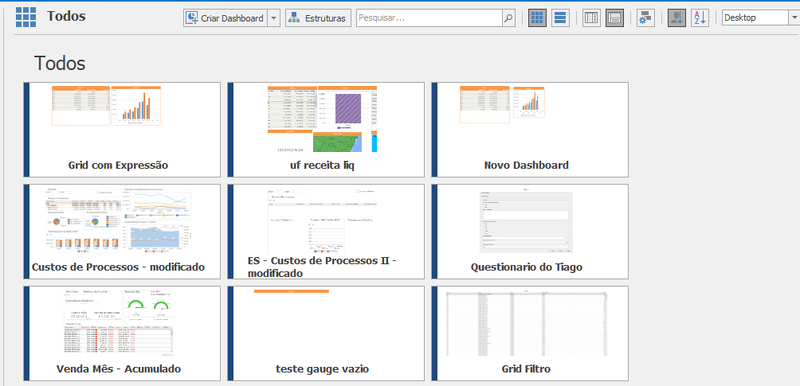The image size is (800, 386).
Task: Open the Estruturas button
Action: coord(318,18)
